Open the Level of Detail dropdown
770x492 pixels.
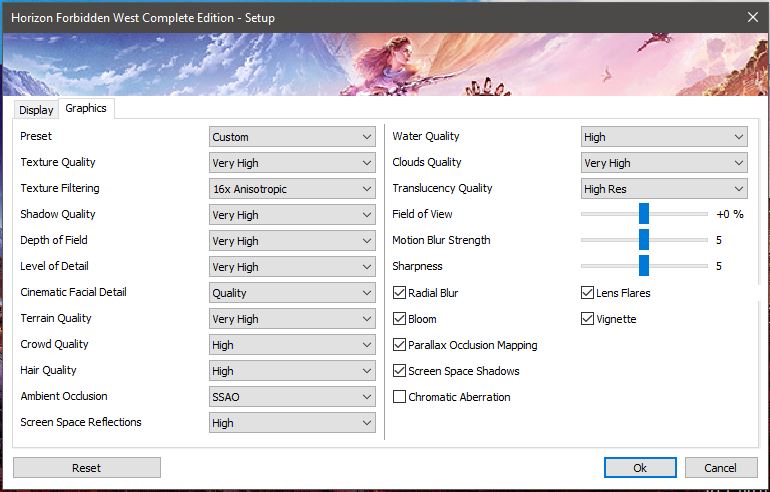point(292,267)
